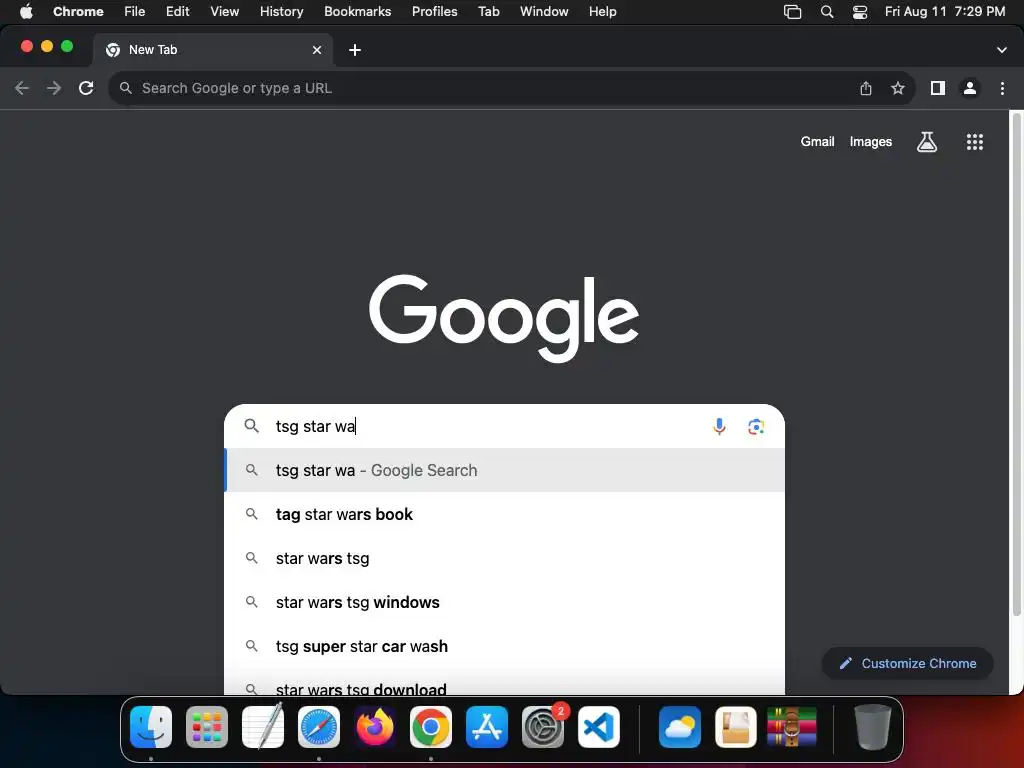Open the Images link
The image size is (1024, 768).
coord(871,142)
